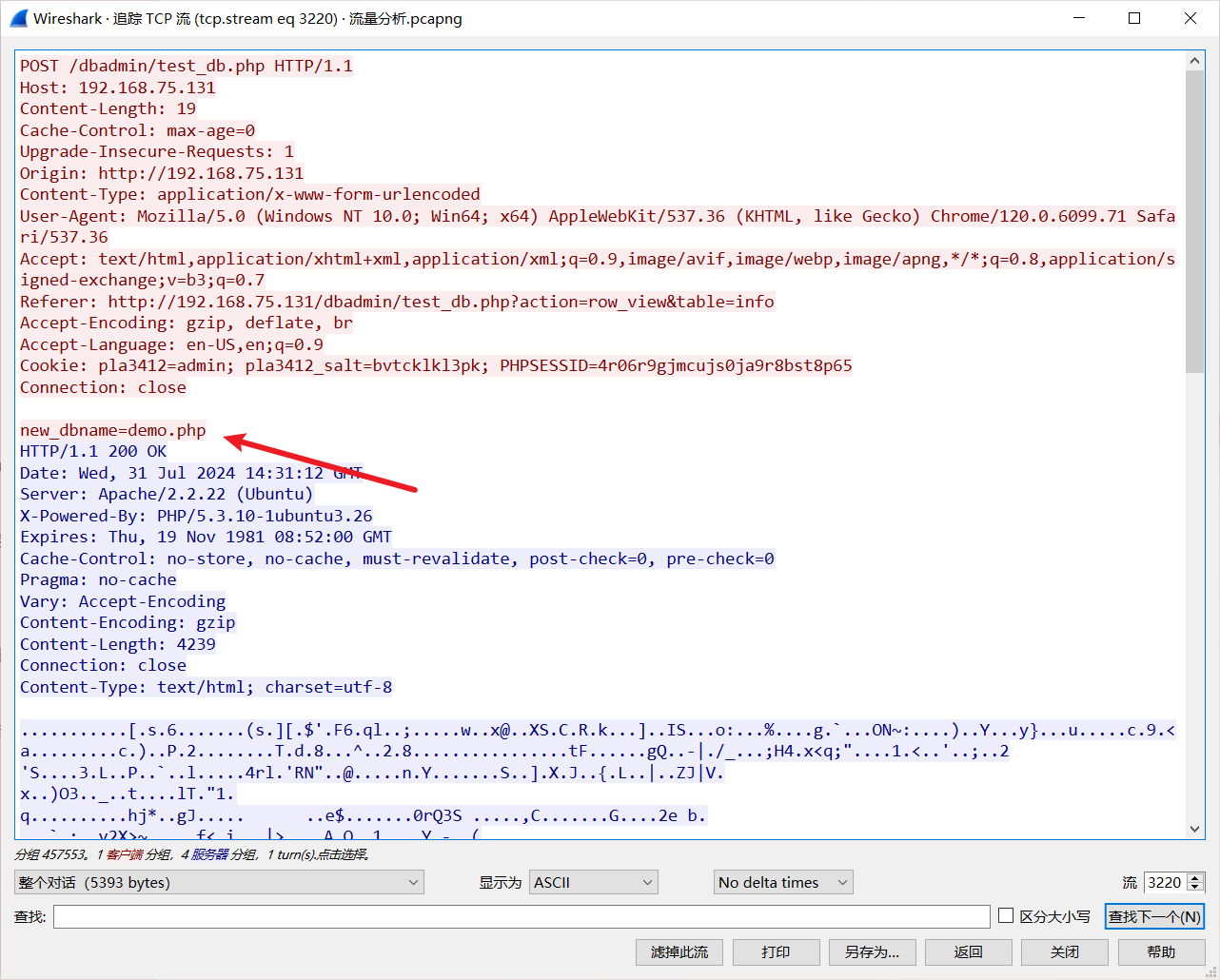Close the window with the title bar X
This screenshot has height=980, width=1220.
[x=1190, y=18]
